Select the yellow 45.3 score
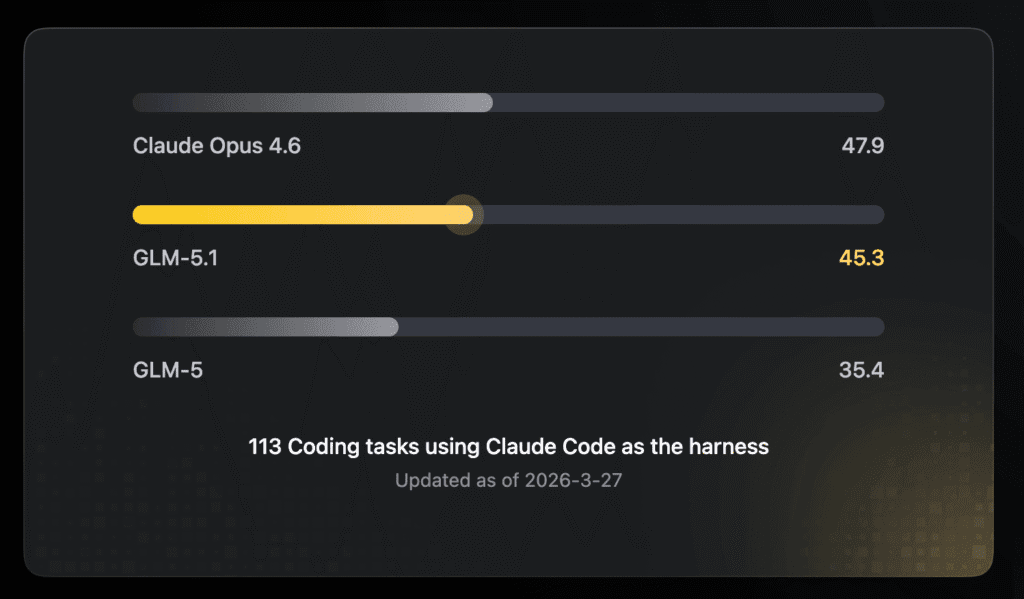 pyautogui.click(x=862, y=258)
